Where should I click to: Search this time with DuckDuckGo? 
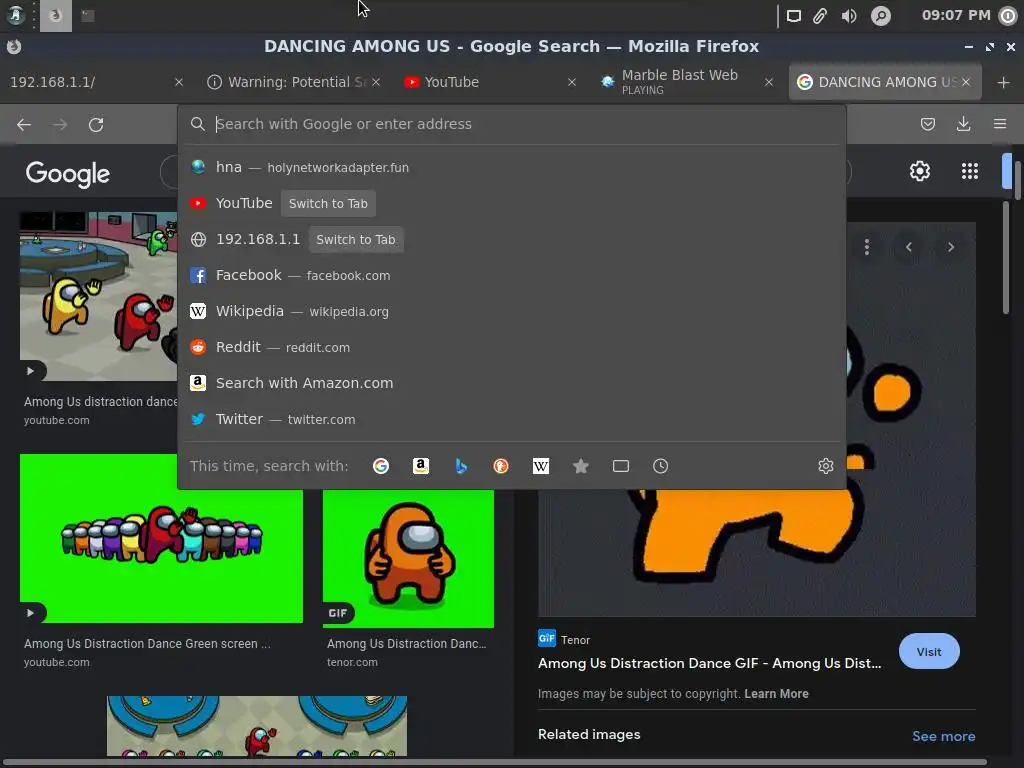point(501,466)
